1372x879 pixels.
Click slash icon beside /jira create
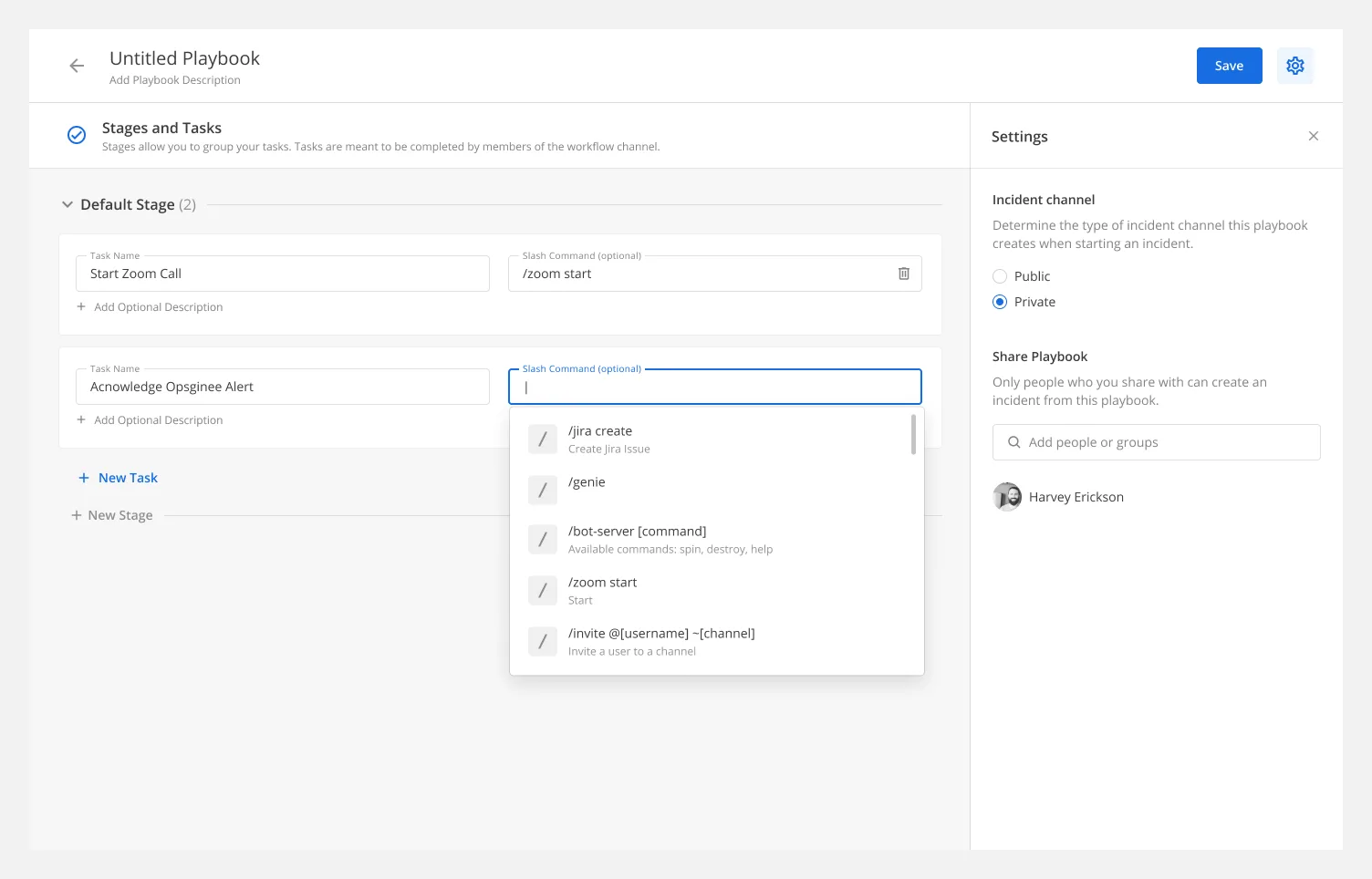pyautogui.click(x=543, y=439)
